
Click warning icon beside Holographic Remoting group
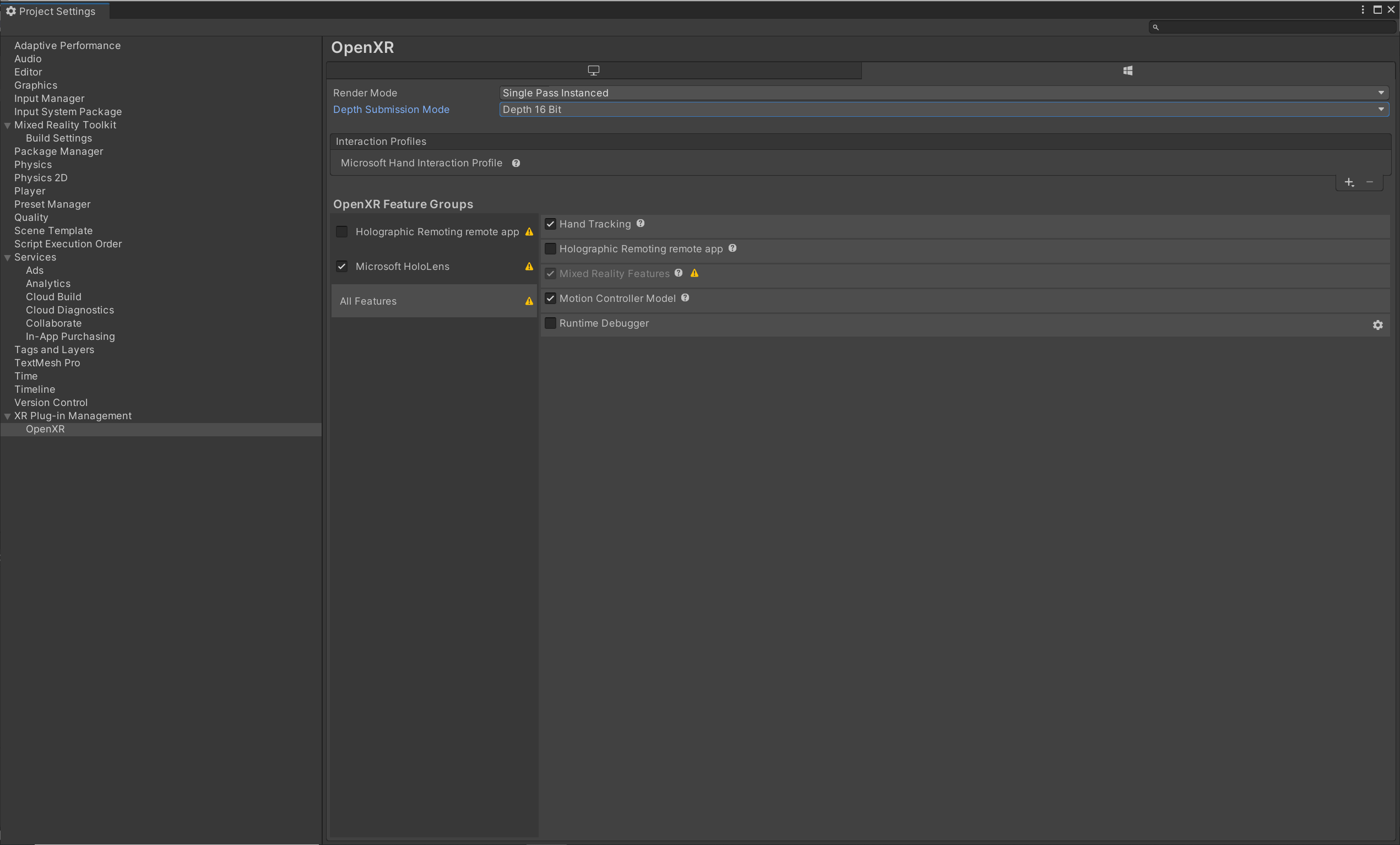click(529, 232)
